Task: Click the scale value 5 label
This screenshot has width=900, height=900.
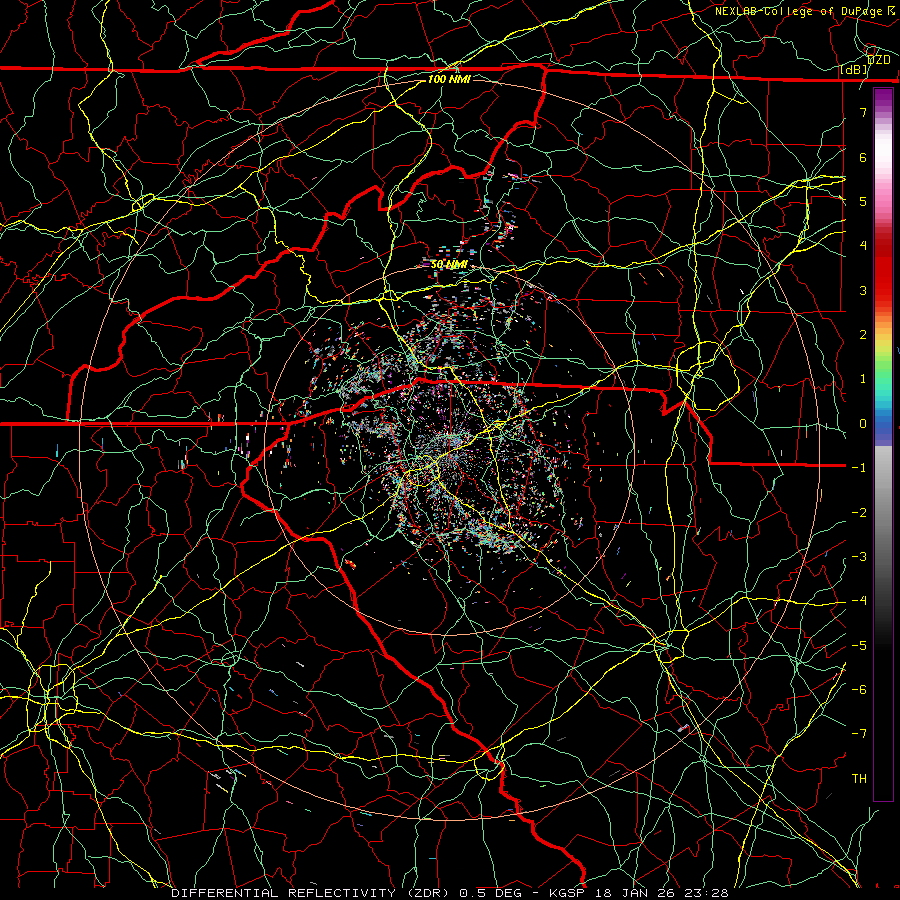Action: pos(863,201)
